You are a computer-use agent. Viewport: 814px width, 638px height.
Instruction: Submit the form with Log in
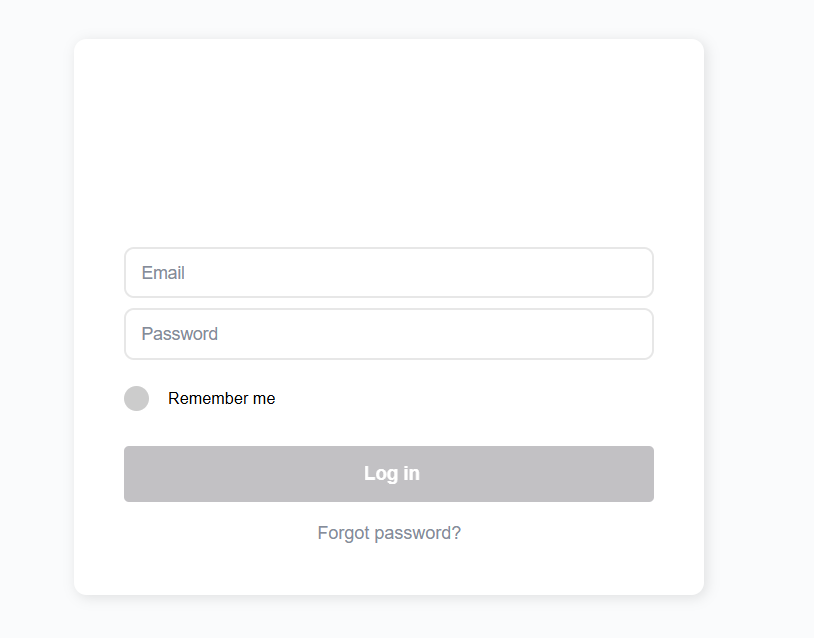tap(388, 474)
